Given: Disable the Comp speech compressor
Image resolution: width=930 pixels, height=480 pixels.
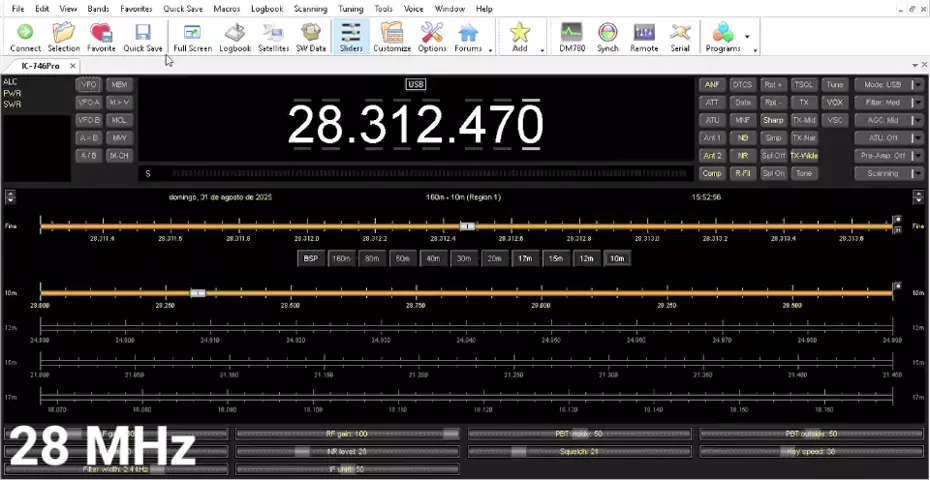Looking at the screenshot, I should tap(712, 173).
